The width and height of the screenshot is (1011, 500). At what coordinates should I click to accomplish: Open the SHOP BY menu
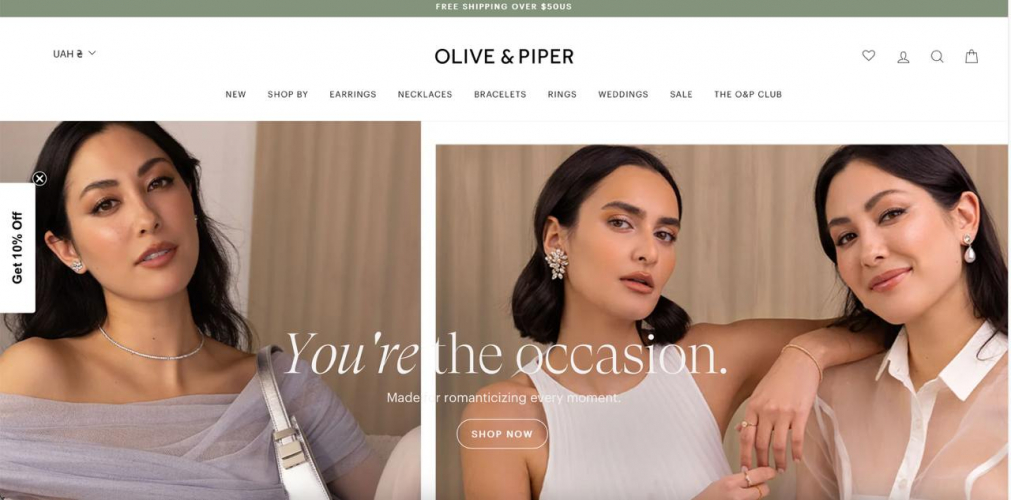pyautogui.click(x=288, y=94)
